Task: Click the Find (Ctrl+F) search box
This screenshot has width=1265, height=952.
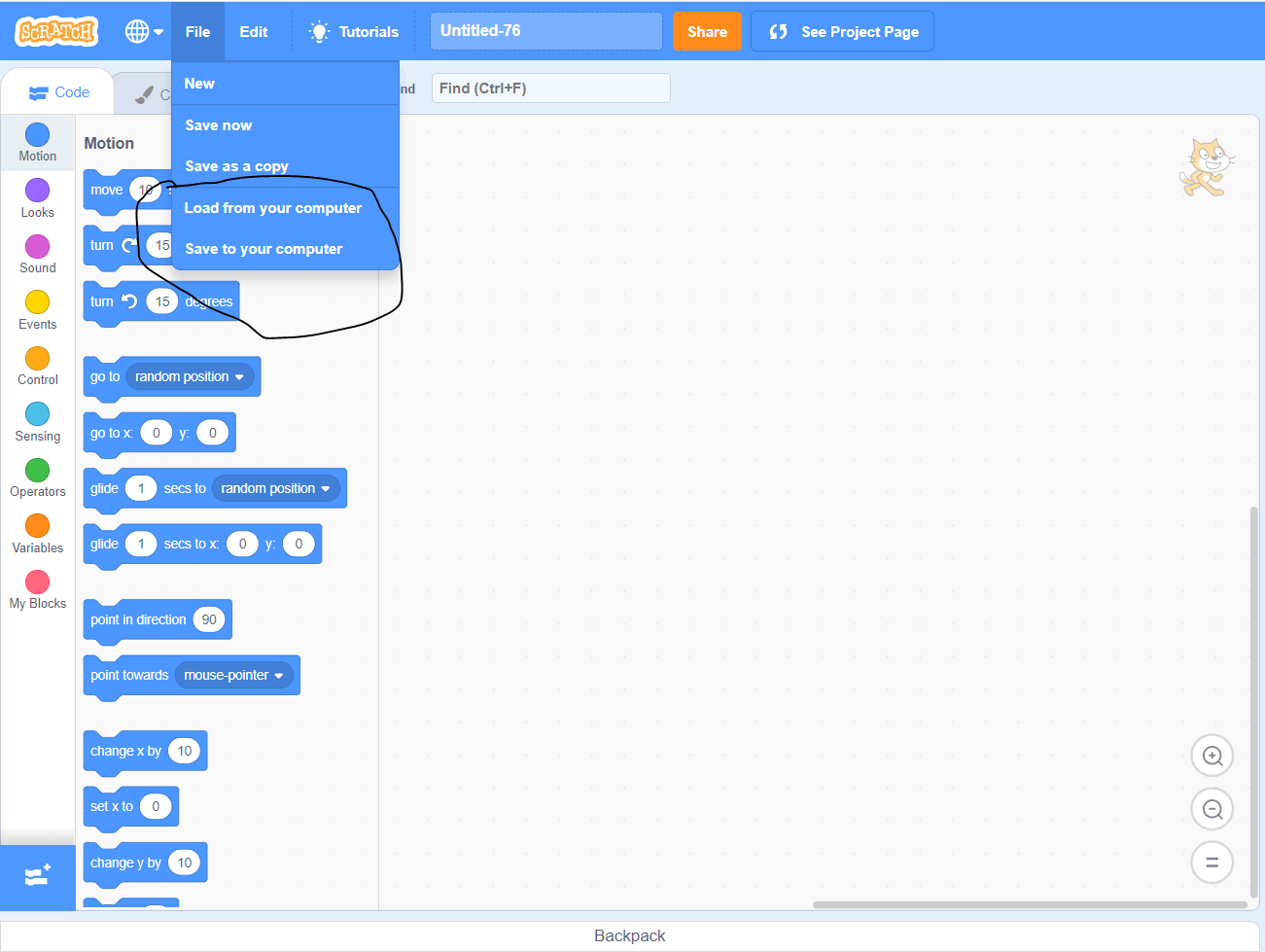Action: 550,88
